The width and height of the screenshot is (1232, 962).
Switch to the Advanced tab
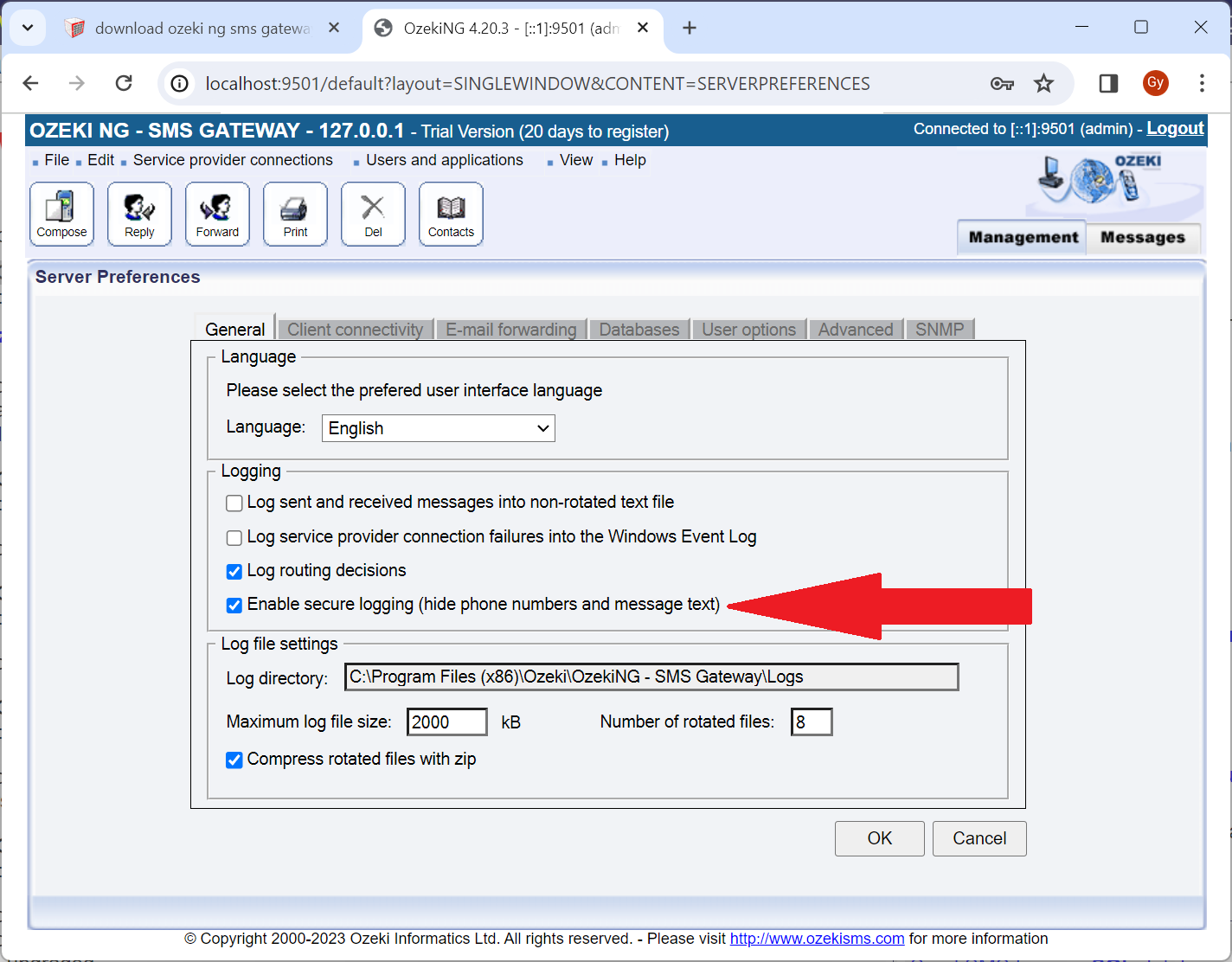coord(855,330)
